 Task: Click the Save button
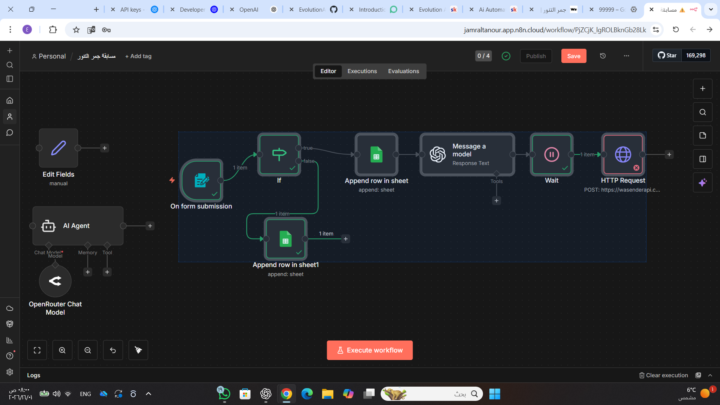point(573,56)
